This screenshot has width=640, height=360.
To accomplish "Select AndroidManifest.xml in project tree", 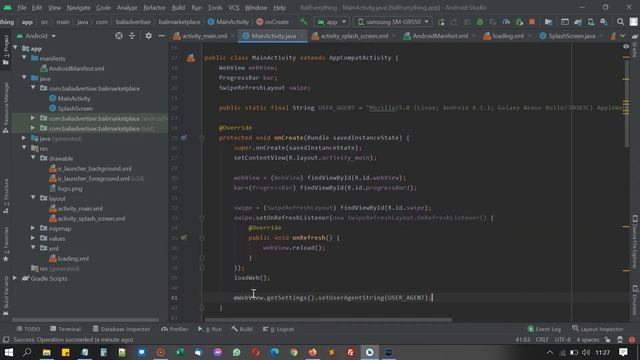I will pos(76,69).
